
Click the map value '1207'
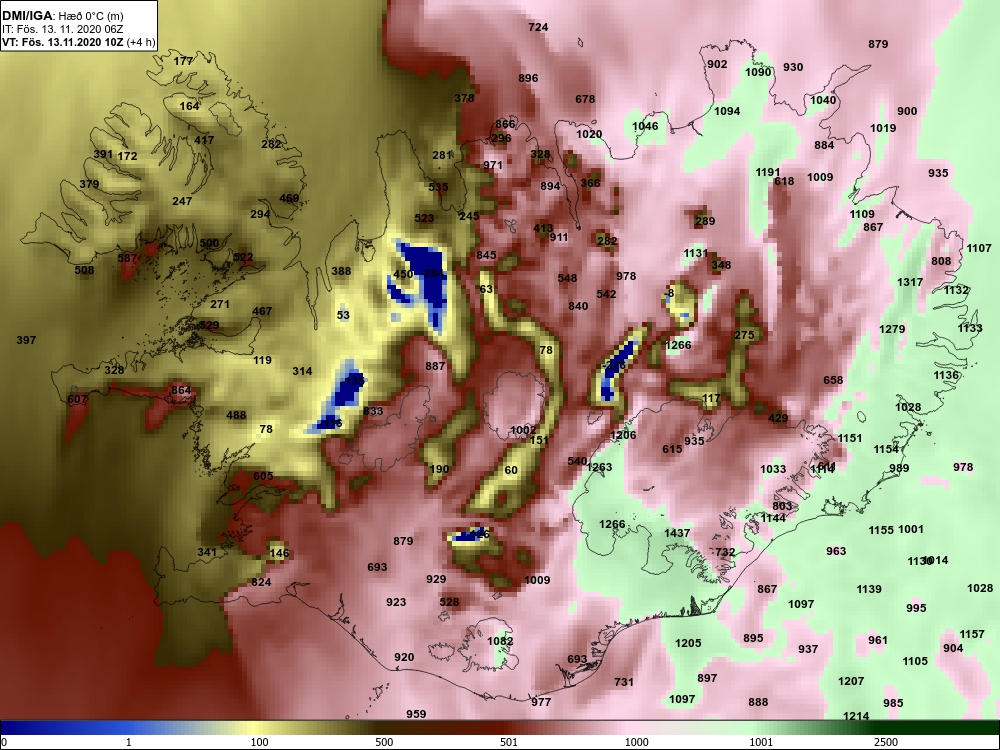point(851,682)
